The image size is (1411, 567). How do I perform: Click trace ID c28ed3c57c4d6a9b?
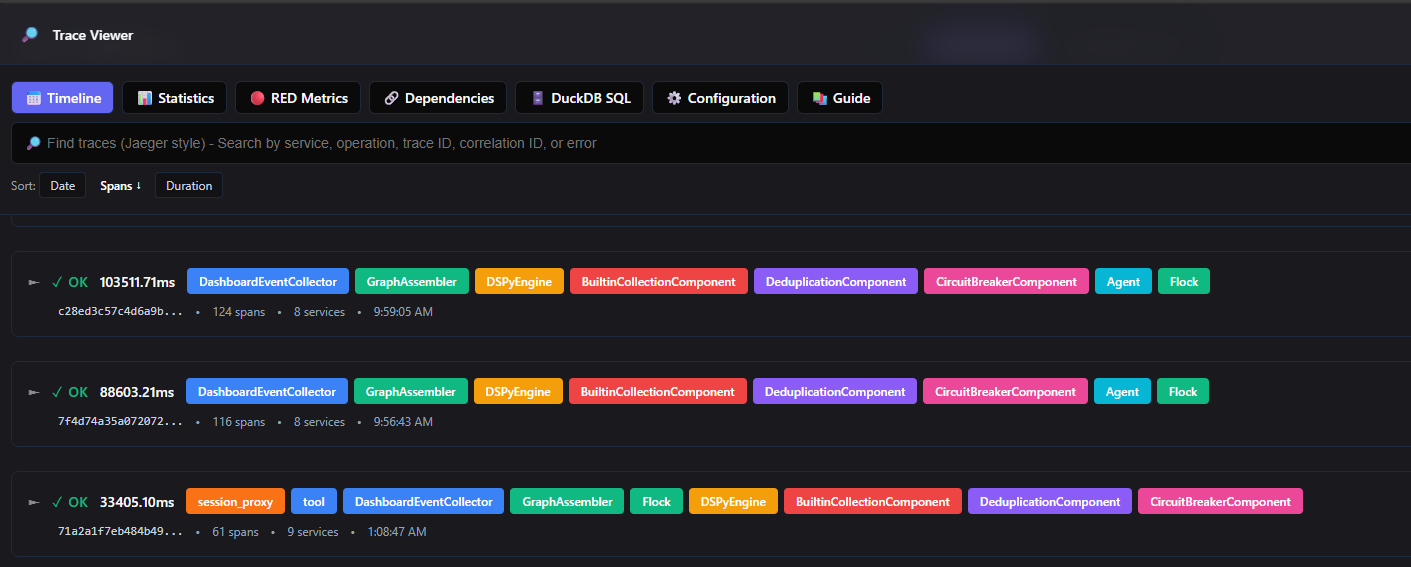[121, 312]
